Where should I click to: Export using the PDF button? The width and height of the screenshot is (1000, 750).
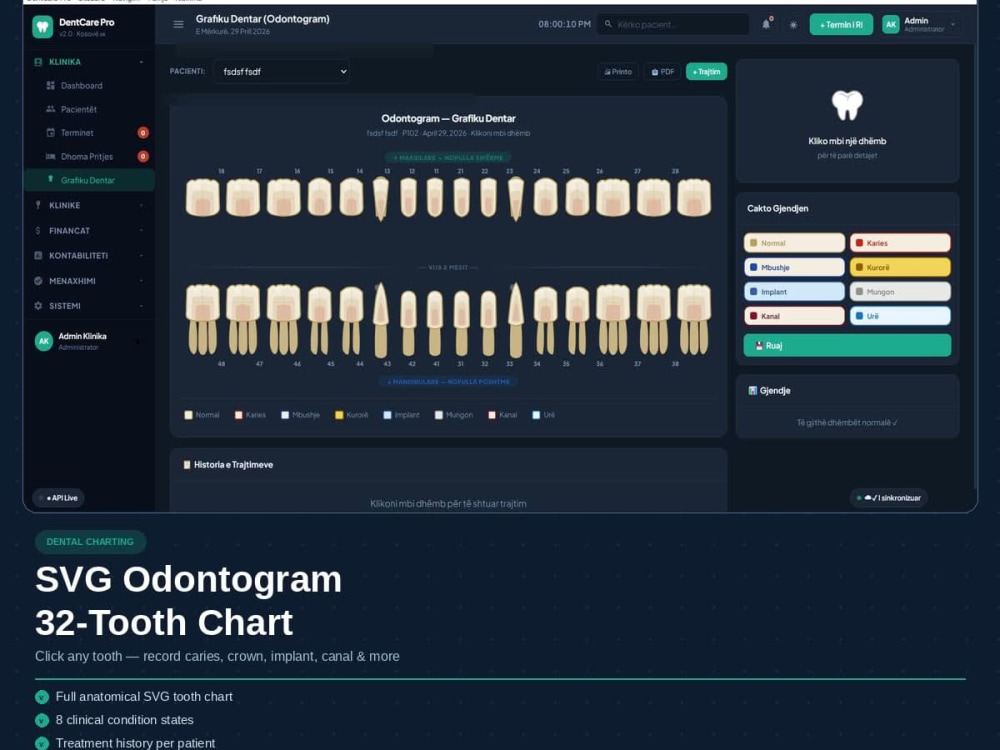(663, 71)
